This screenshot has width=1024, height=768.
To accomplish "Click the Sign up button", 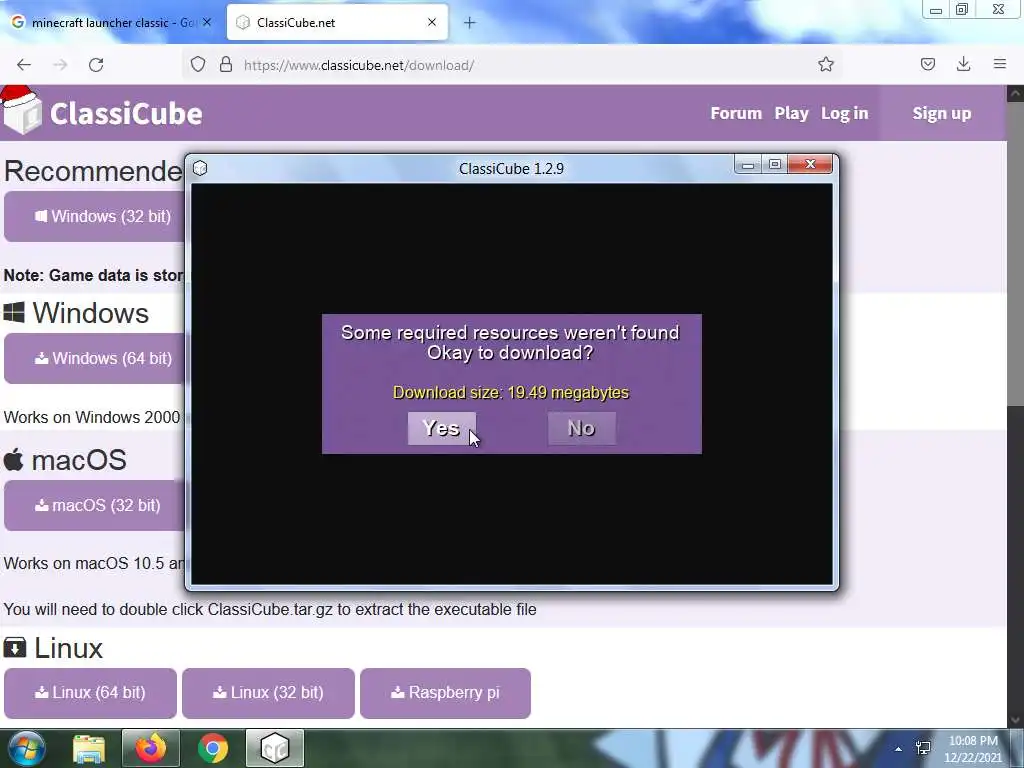I will (x=942, y=113).
